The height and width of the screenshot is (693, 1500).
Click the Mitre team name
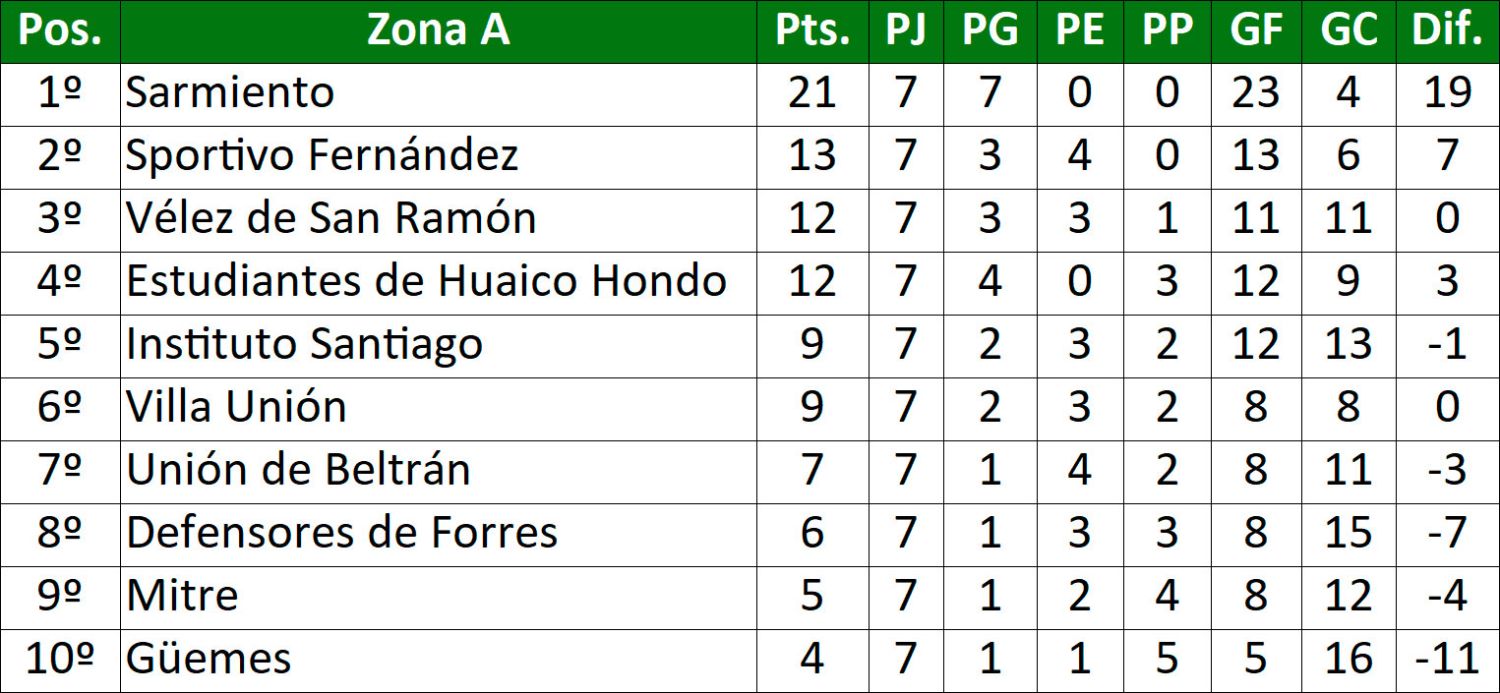pyautogui.click(x=182, y=596)
